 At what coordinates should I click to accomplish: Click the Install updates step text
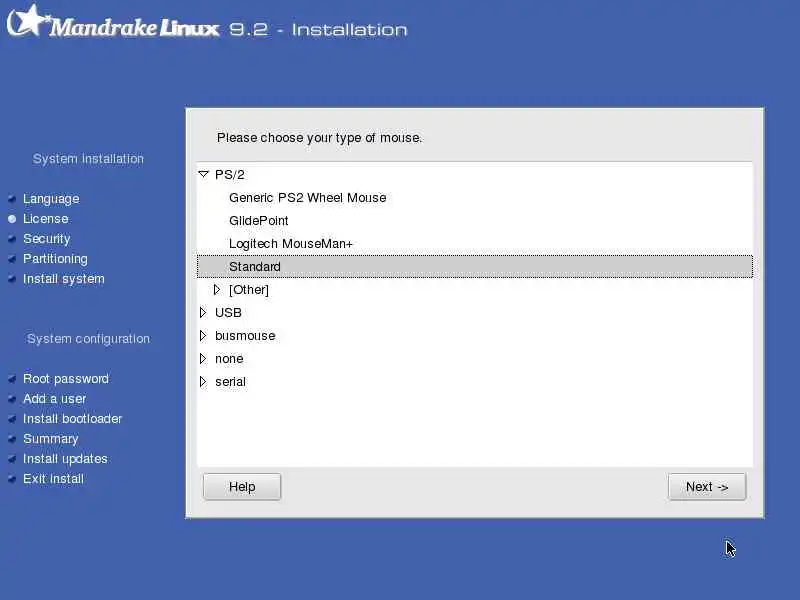pos(65,459)
